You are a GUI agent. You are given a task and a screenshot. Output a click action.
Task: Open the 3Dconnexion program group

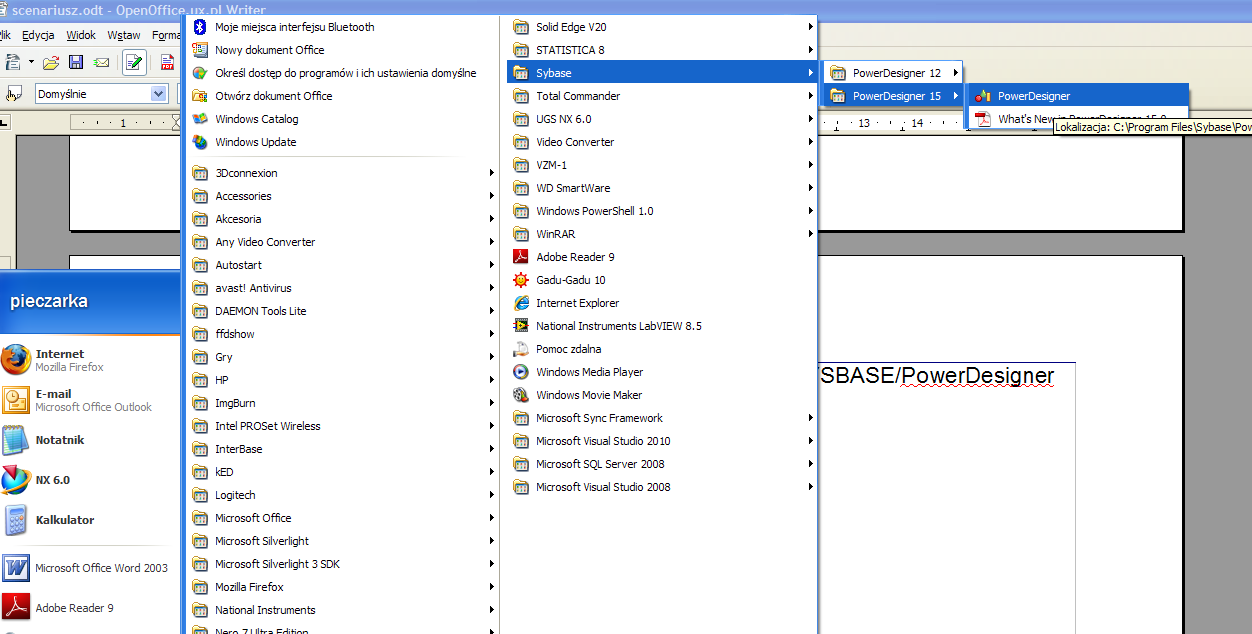340,173
